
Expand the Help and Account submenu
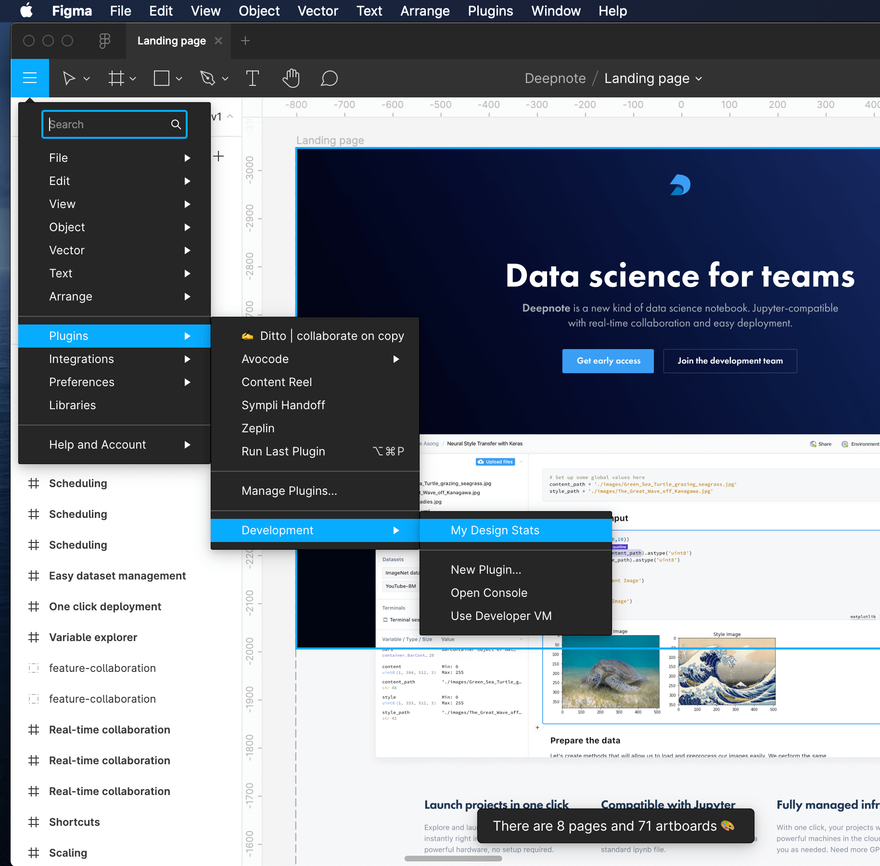click(x=114, y=445)
